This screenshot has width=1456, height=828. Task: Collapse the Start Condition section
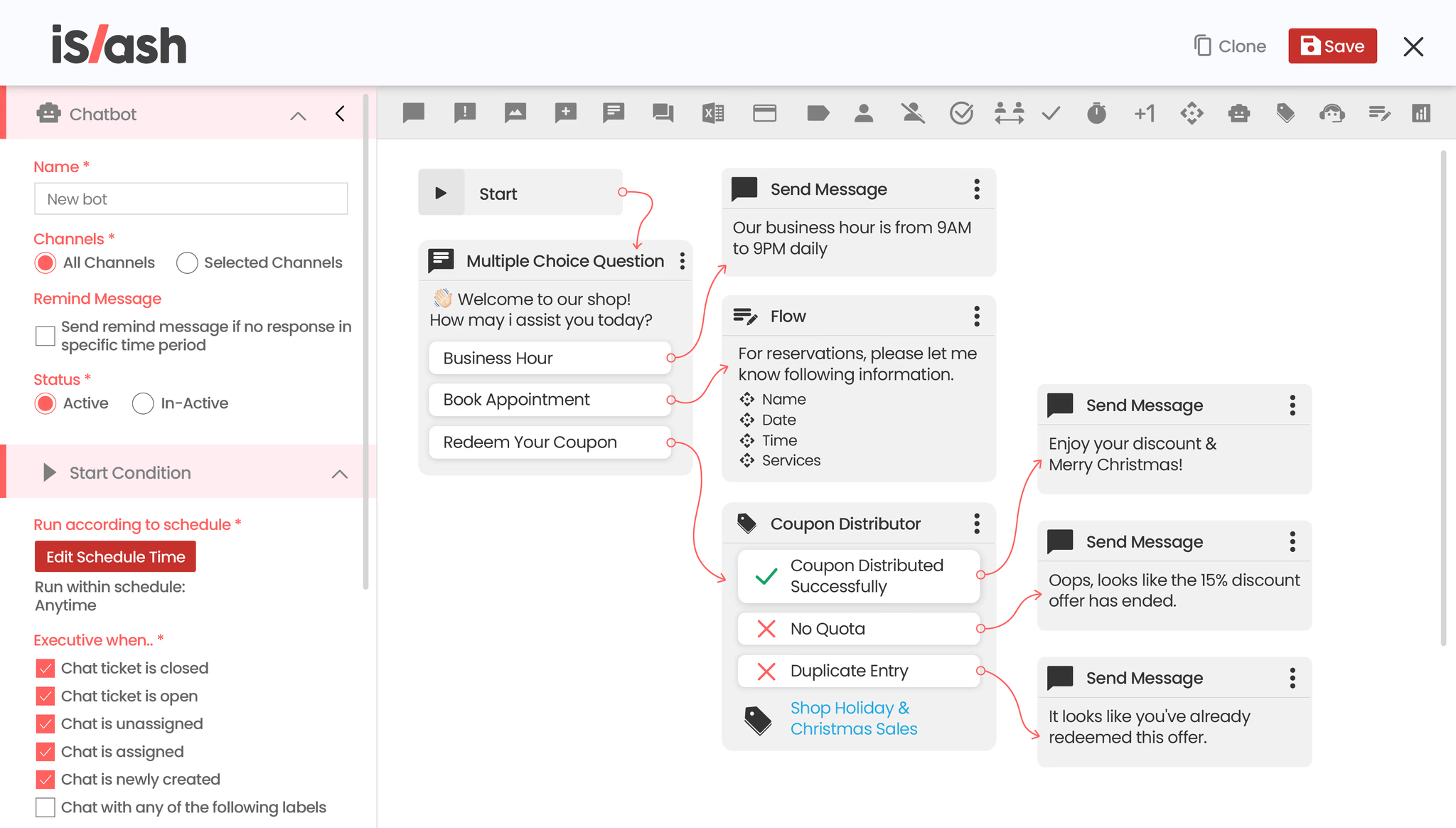point(340,474)
